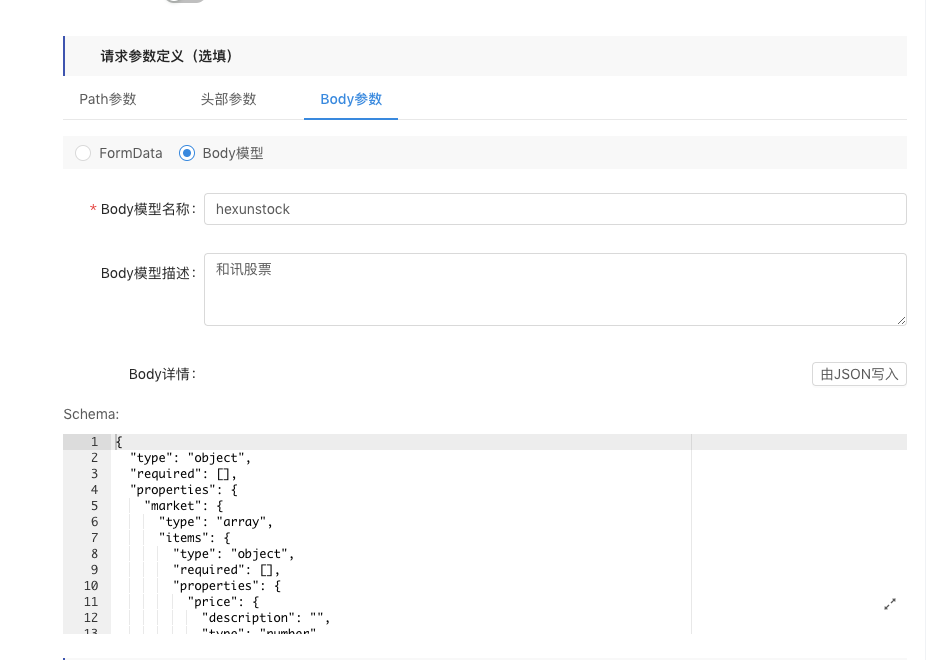Open the 头部参数 tab
This screenshot has height=660, width=926.
(228, 99)
